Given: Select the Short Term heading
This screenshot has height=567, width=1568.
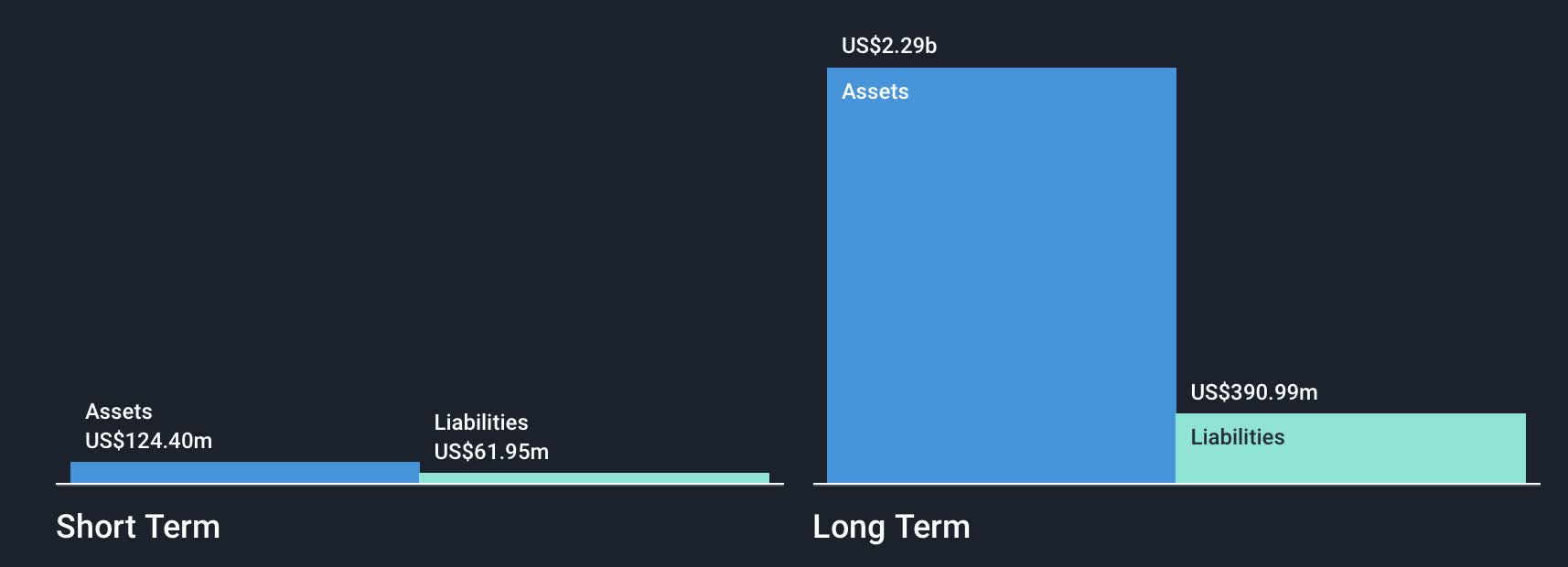Looking at the screenshot, I should click(x=138, y=527).
